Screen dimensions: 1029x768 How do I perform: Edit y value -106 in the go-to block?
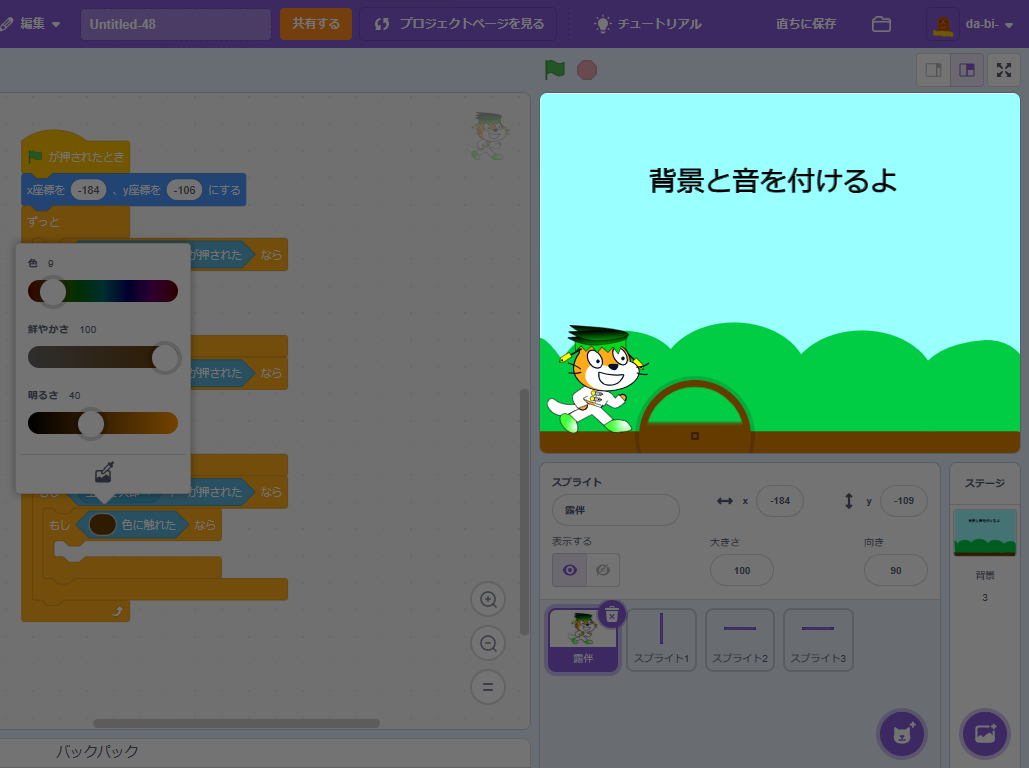(184, 190)
